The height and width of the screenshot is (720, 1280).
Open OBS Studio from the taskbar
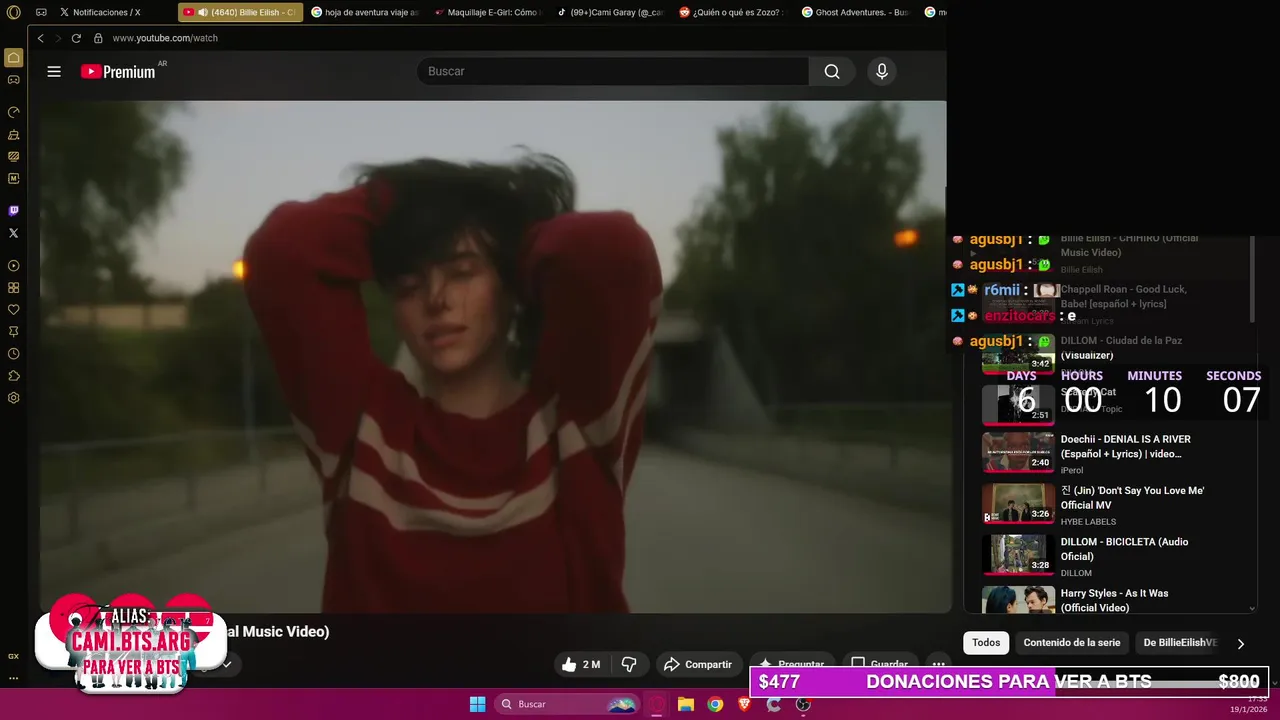[x=803, y=704]
